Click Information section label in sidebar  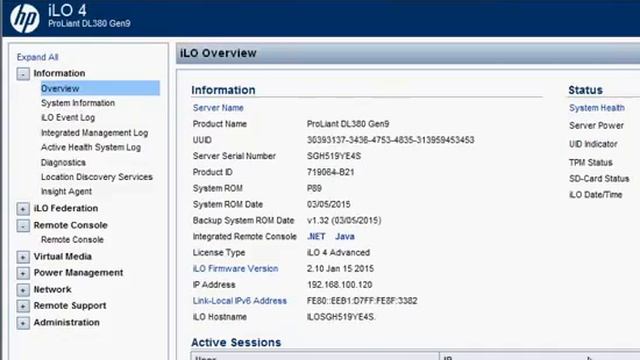(59, 73)
